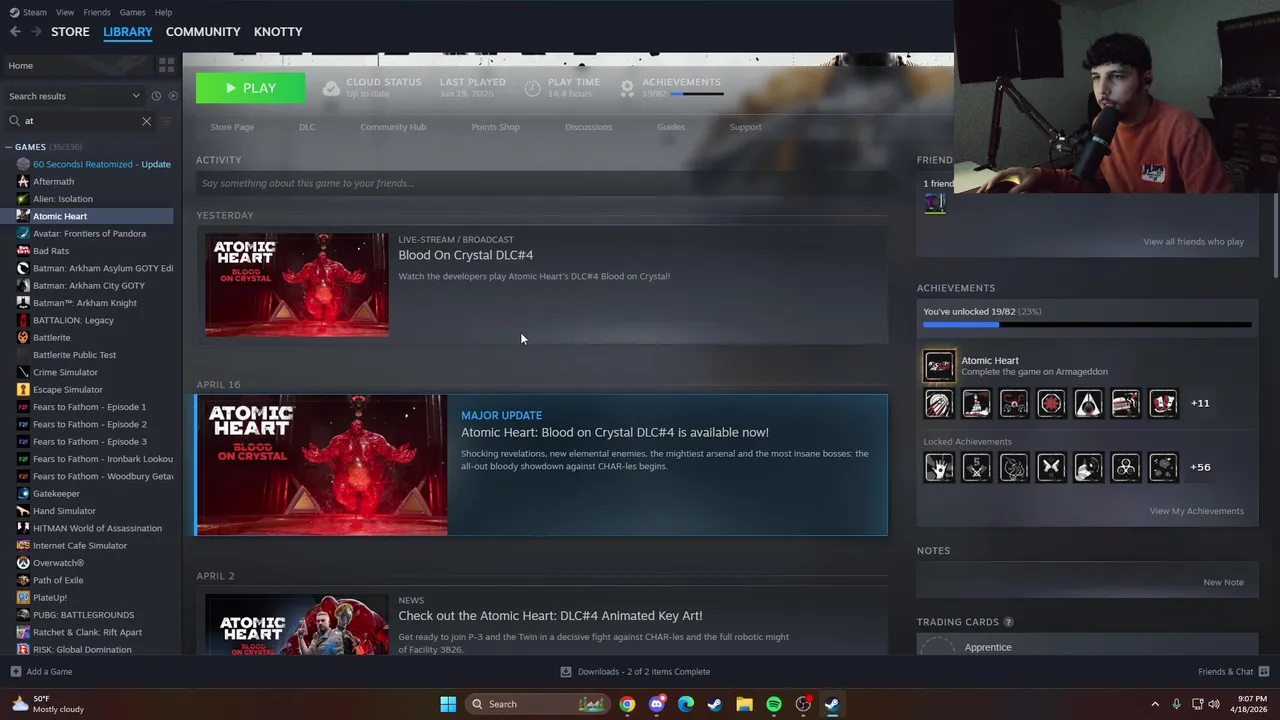Click the cloud status icon
This screenshot has height=720, width=1280.
tap(331, 88)
